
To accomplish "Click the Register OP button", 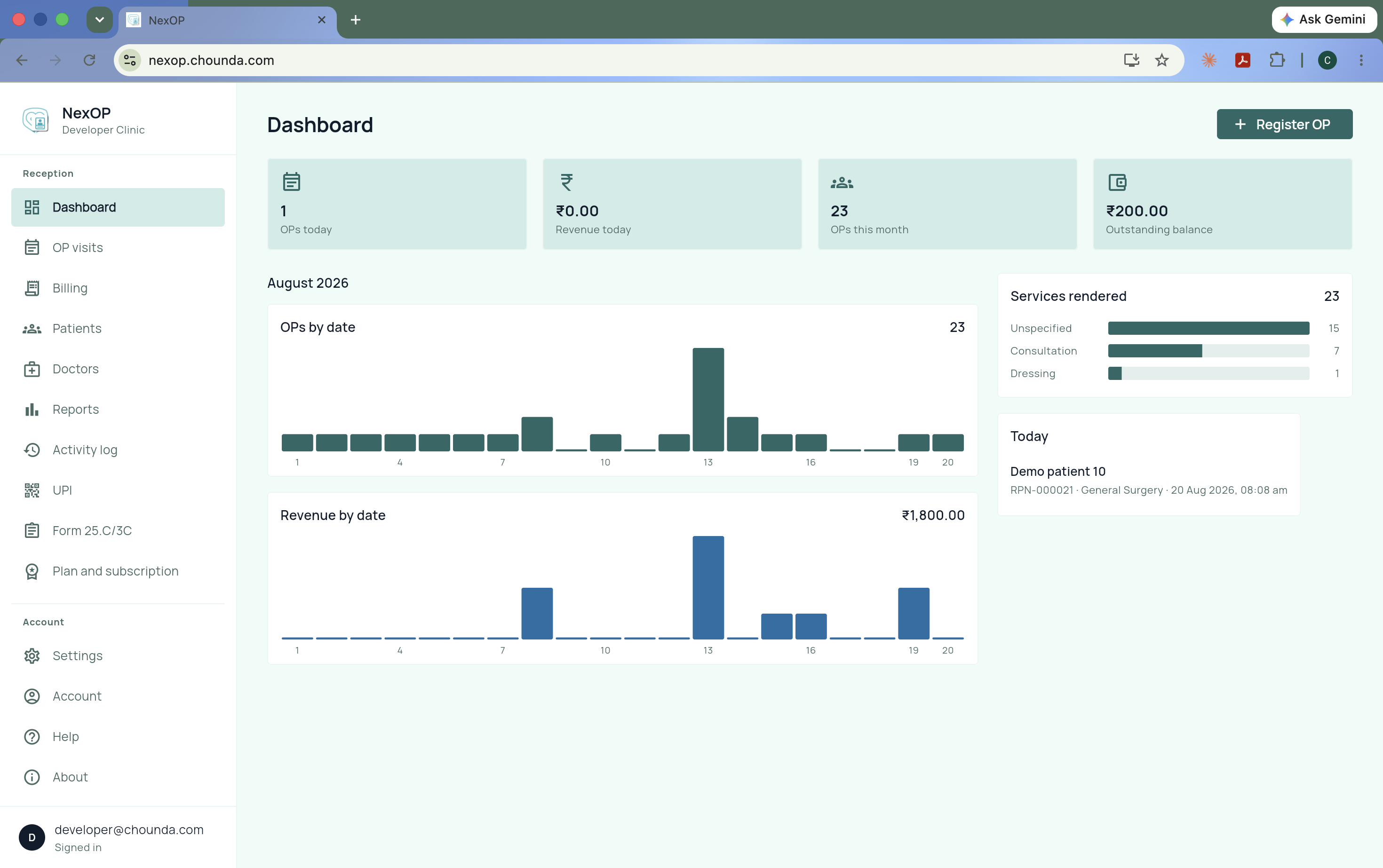I will click(1284, 124).
